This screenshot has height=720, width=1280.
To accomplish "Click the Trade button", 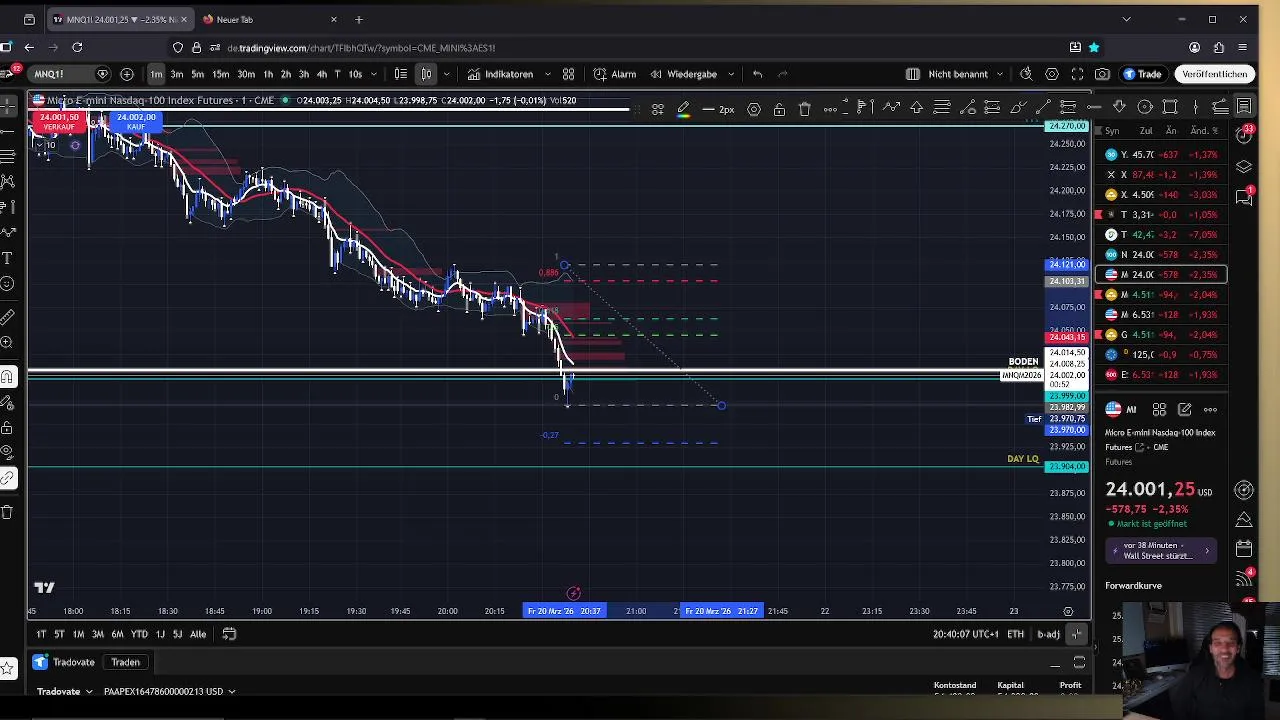I will pos(1142,74).
